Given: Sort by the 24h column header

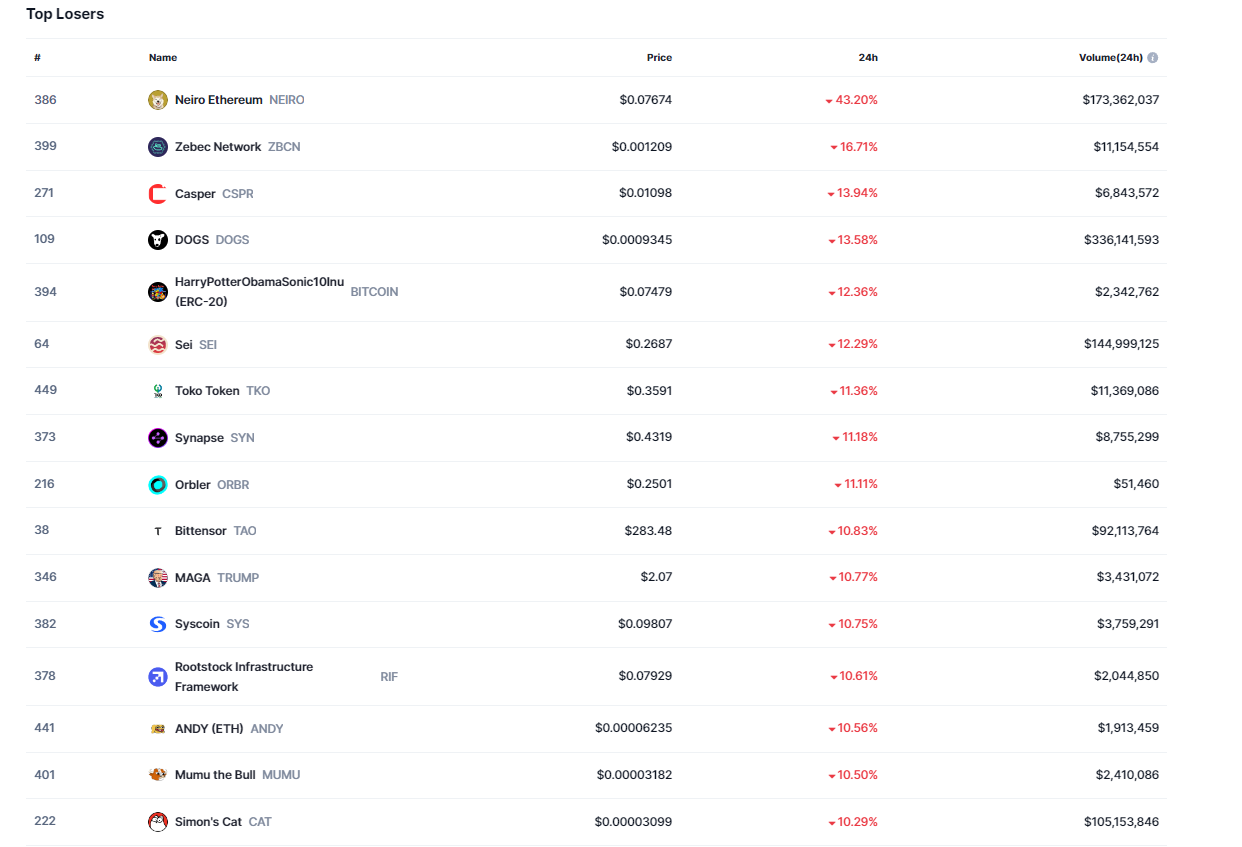Looking at the screenshot, I should tap(868, 58).
